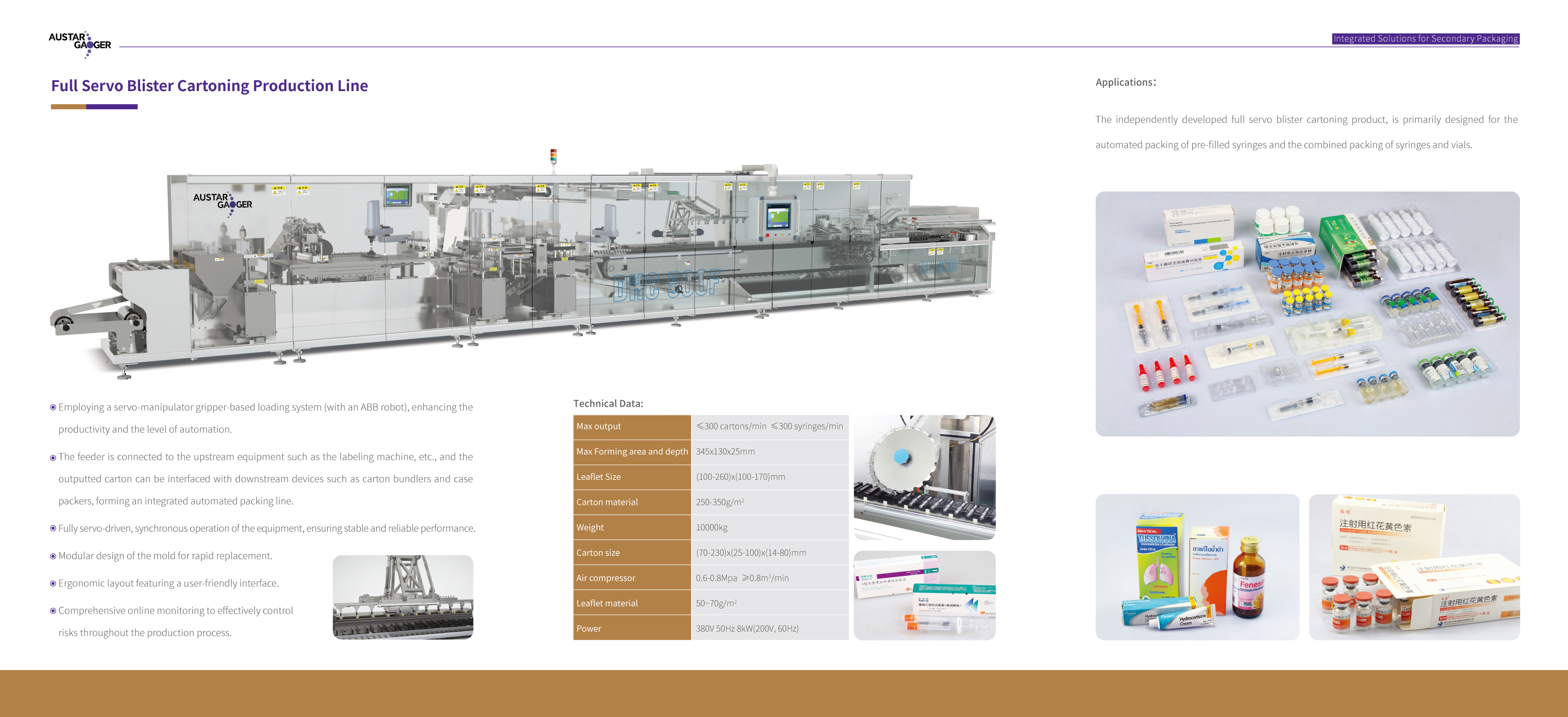Open the feeder wheel close-up photo
Screen dimensions: 1568x717
click(x=924, y=477)
